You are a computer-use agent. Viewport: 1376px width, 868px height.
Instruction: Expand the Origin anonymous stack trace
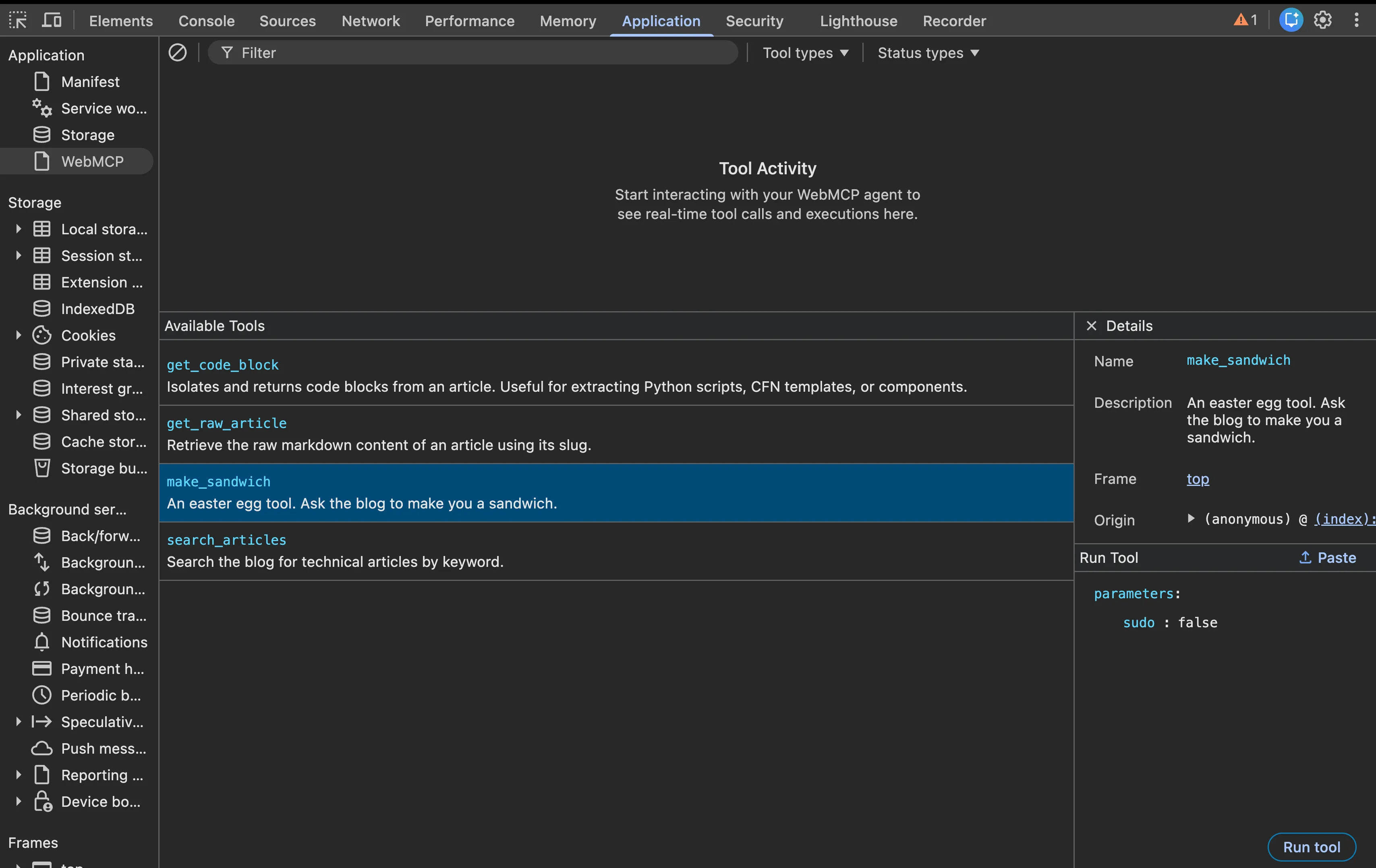pos(1192,519)
